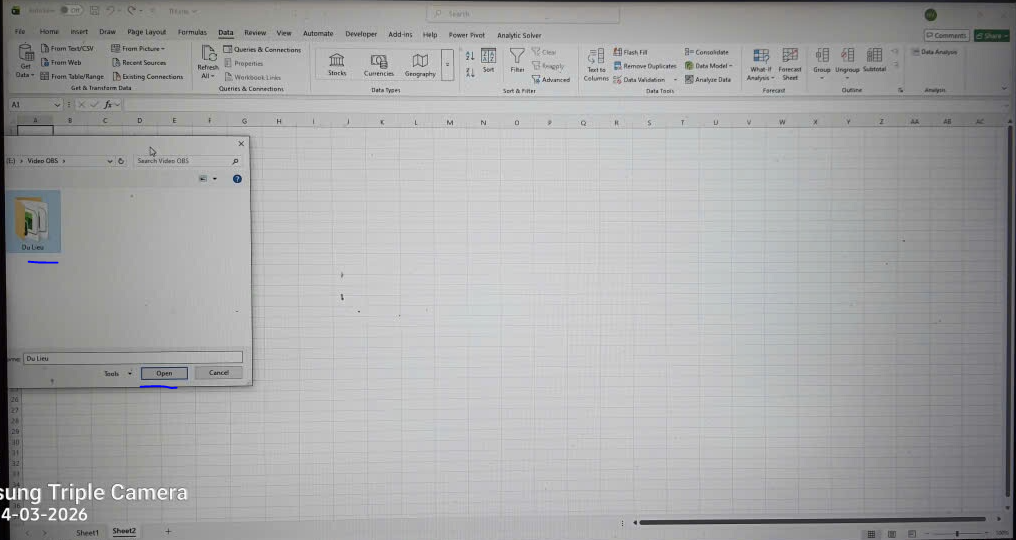The height and width of the screenshot is (540, 1016).
Task: Toggle the AutoSave switch
Action: click(71, 10)
